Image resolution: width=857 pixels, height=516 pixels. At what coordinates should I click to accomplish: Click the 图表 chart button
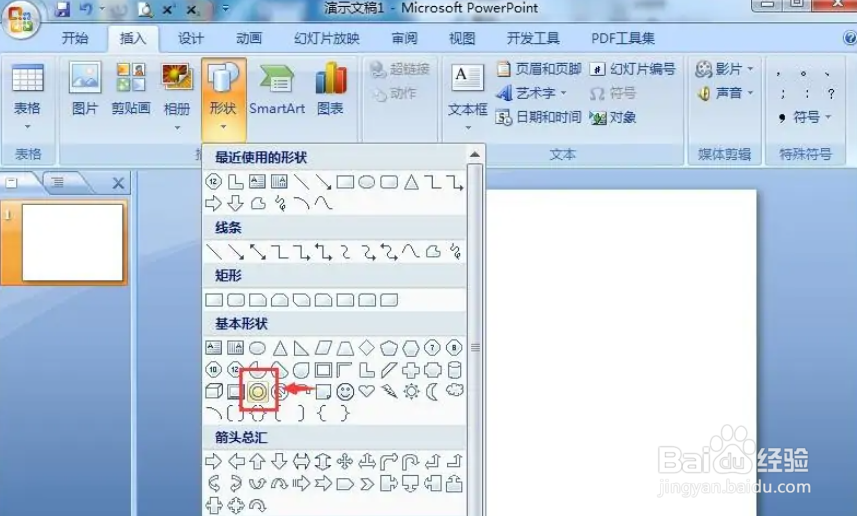coord(331,89)
